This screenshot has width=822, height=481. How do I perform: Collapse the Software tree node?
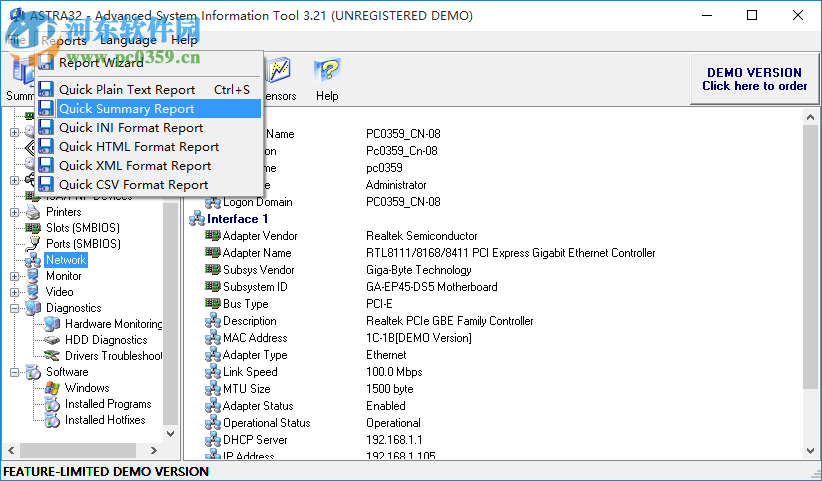click(15, 373)
